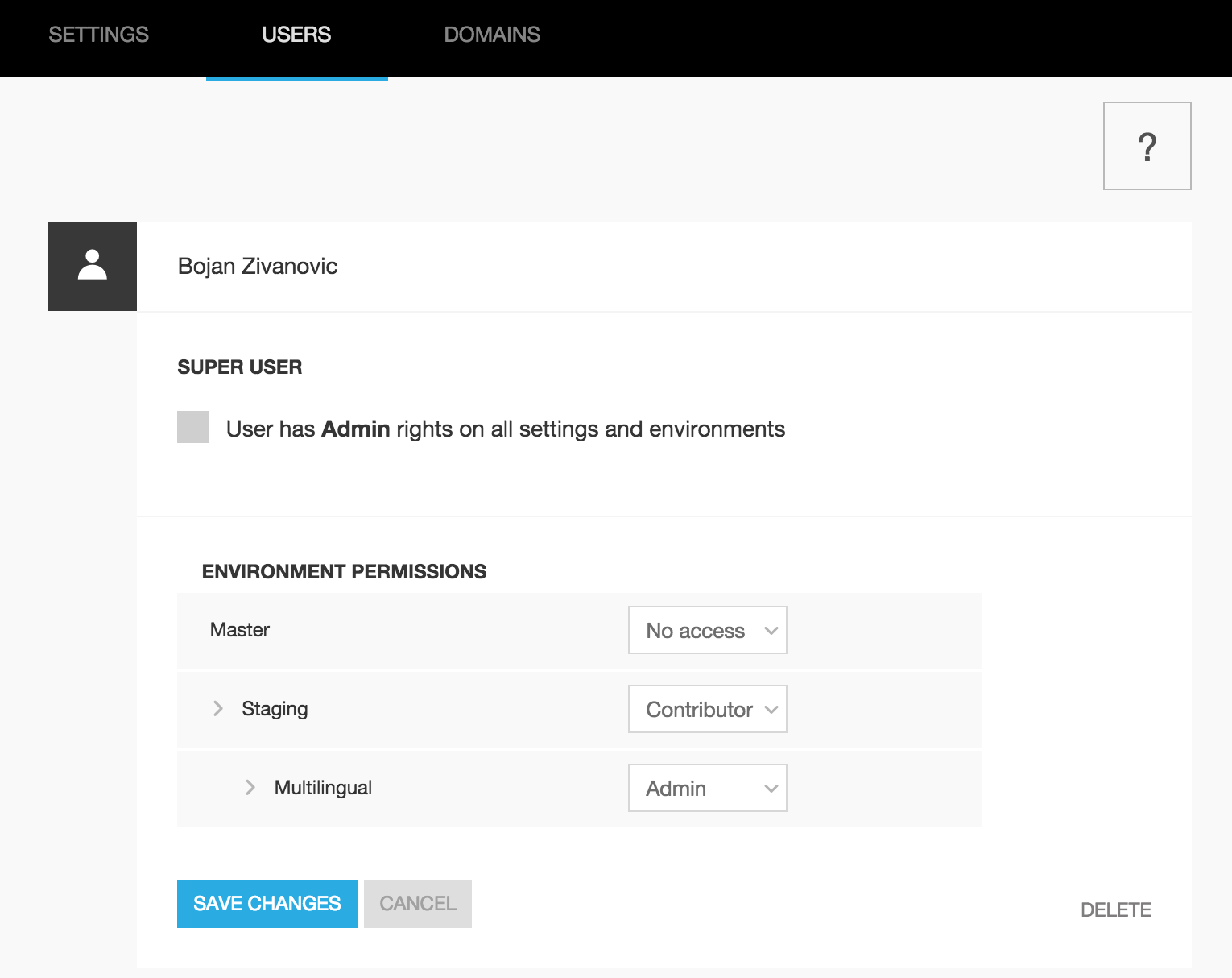Open the Staging Contributor dropdown
Image resolution: width=1232 pixels, height=978 pixels.
707,709
